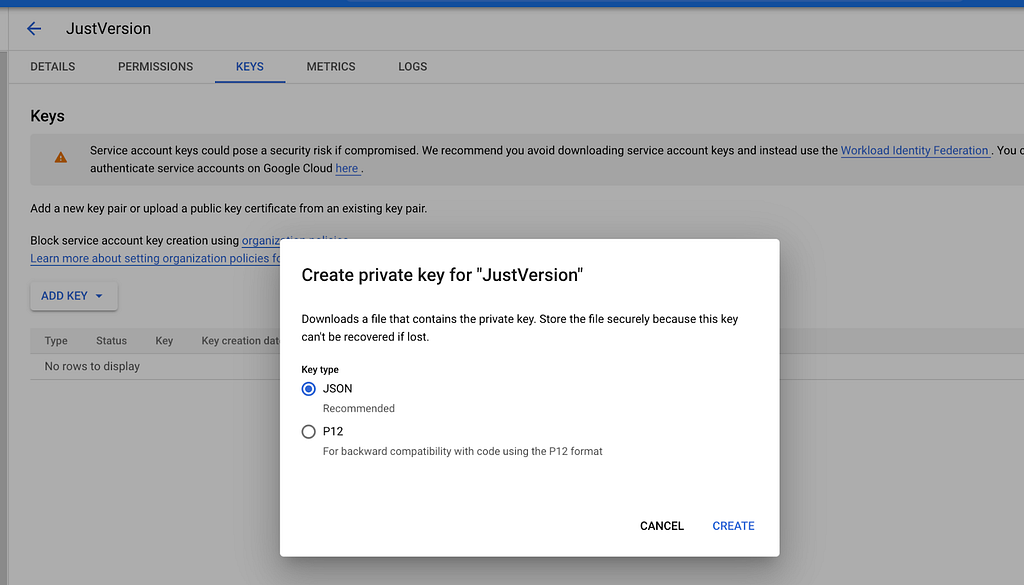Screen dimensions: 1024x585
Task: Switch to the DETAILS tab
Action: click(53, 67)
